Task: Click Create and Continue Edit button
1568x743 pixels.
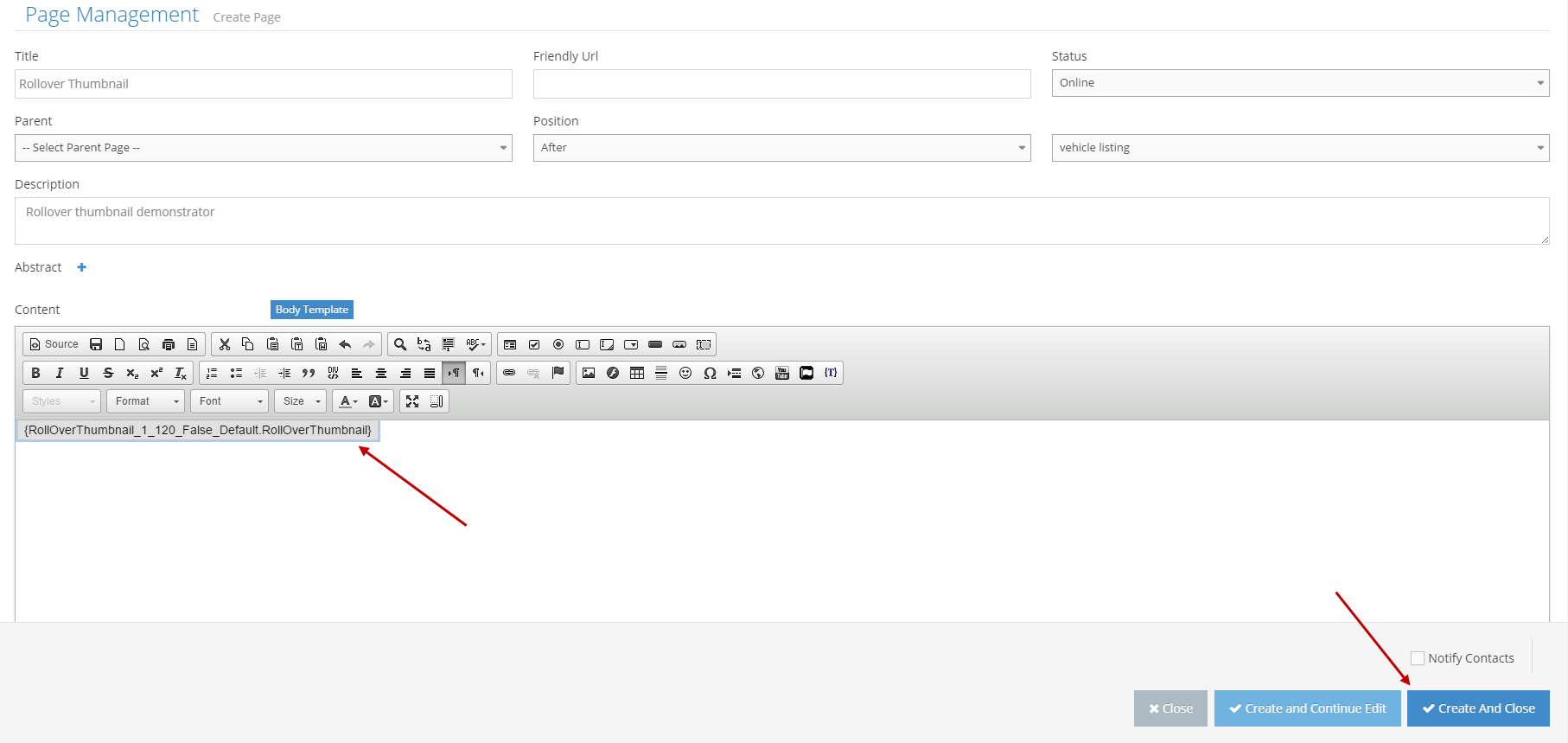Action: pos(1307,708)
